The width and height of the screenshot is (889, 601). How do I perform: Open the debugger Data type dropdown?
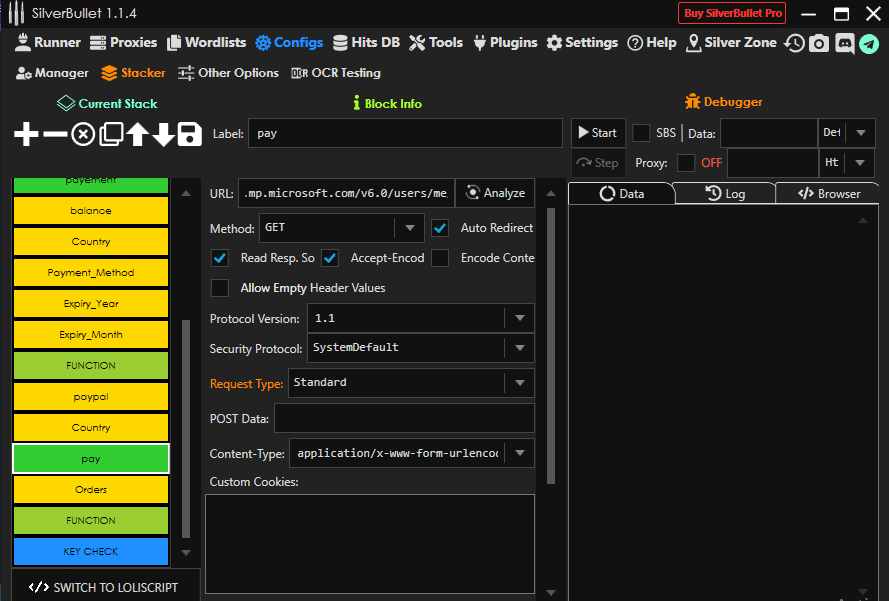click(x=846, y=133)
